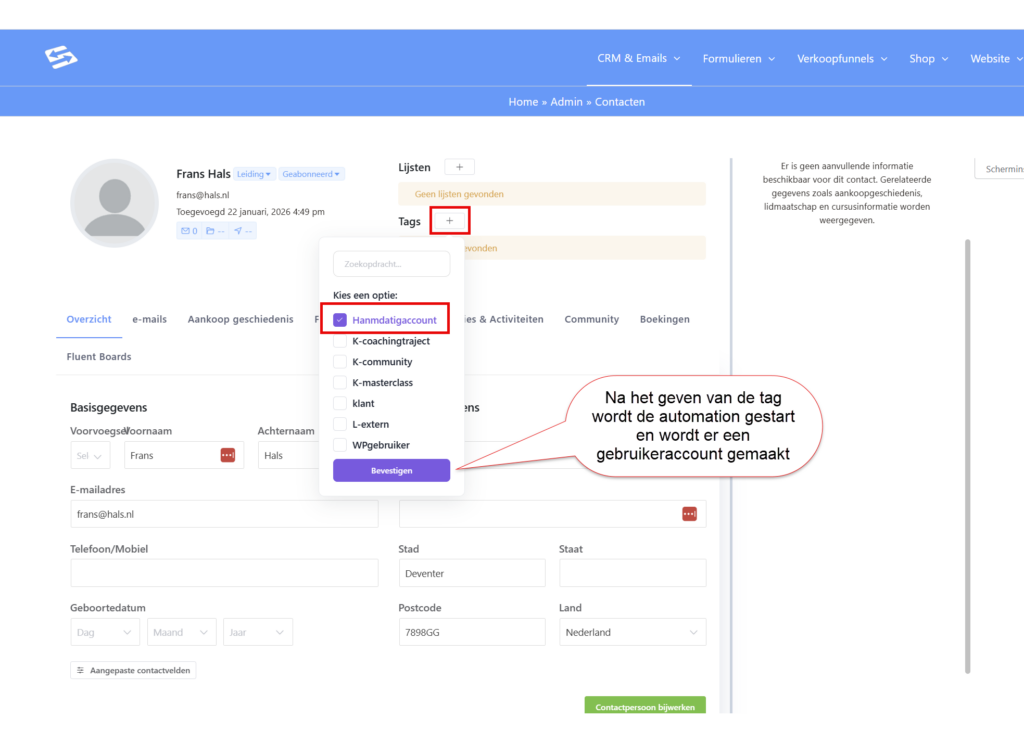
Task: Click the folder stat icon under contact
Action: (214, 231)
